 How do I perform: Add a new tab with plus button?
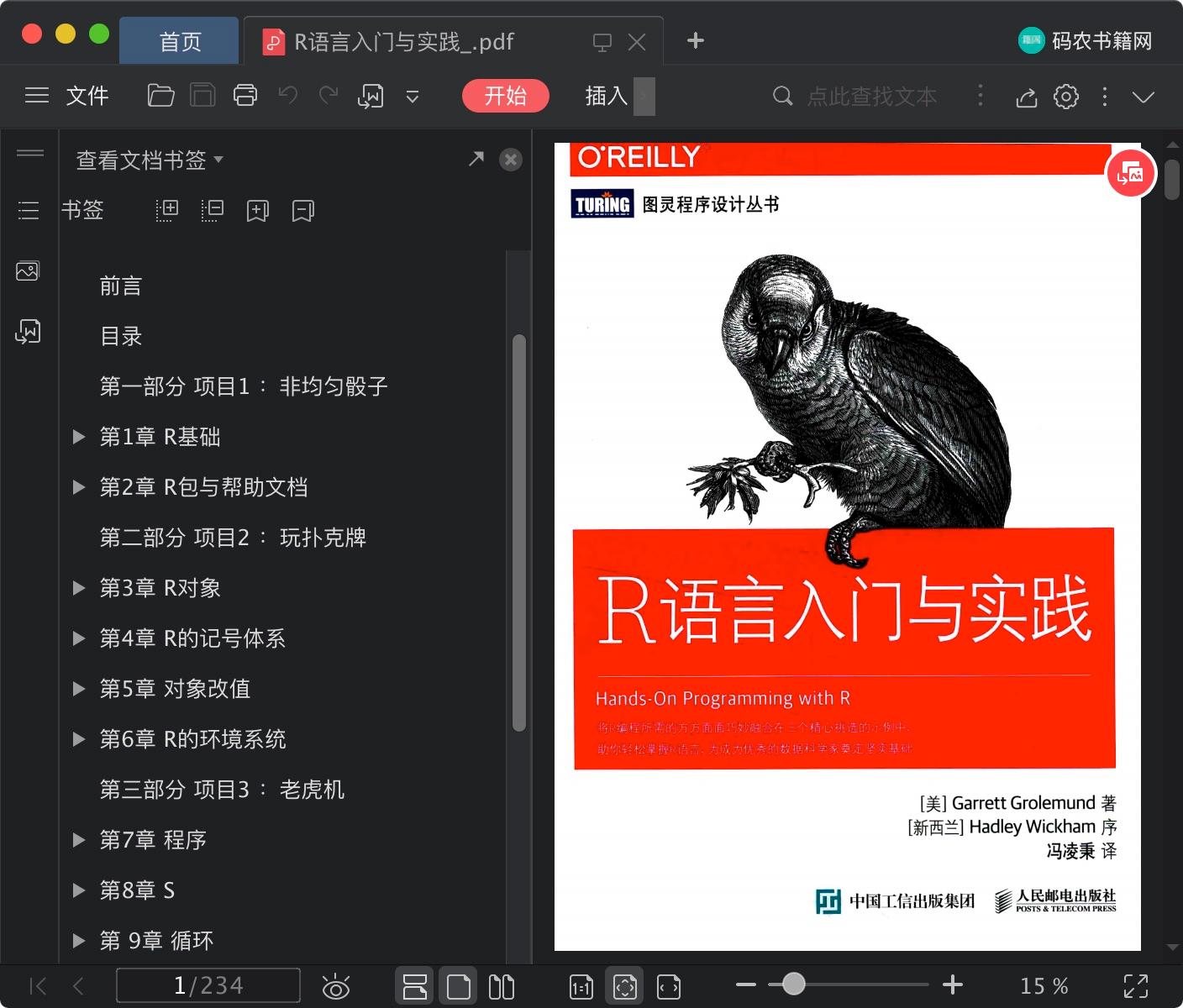[x=696, y=40]
